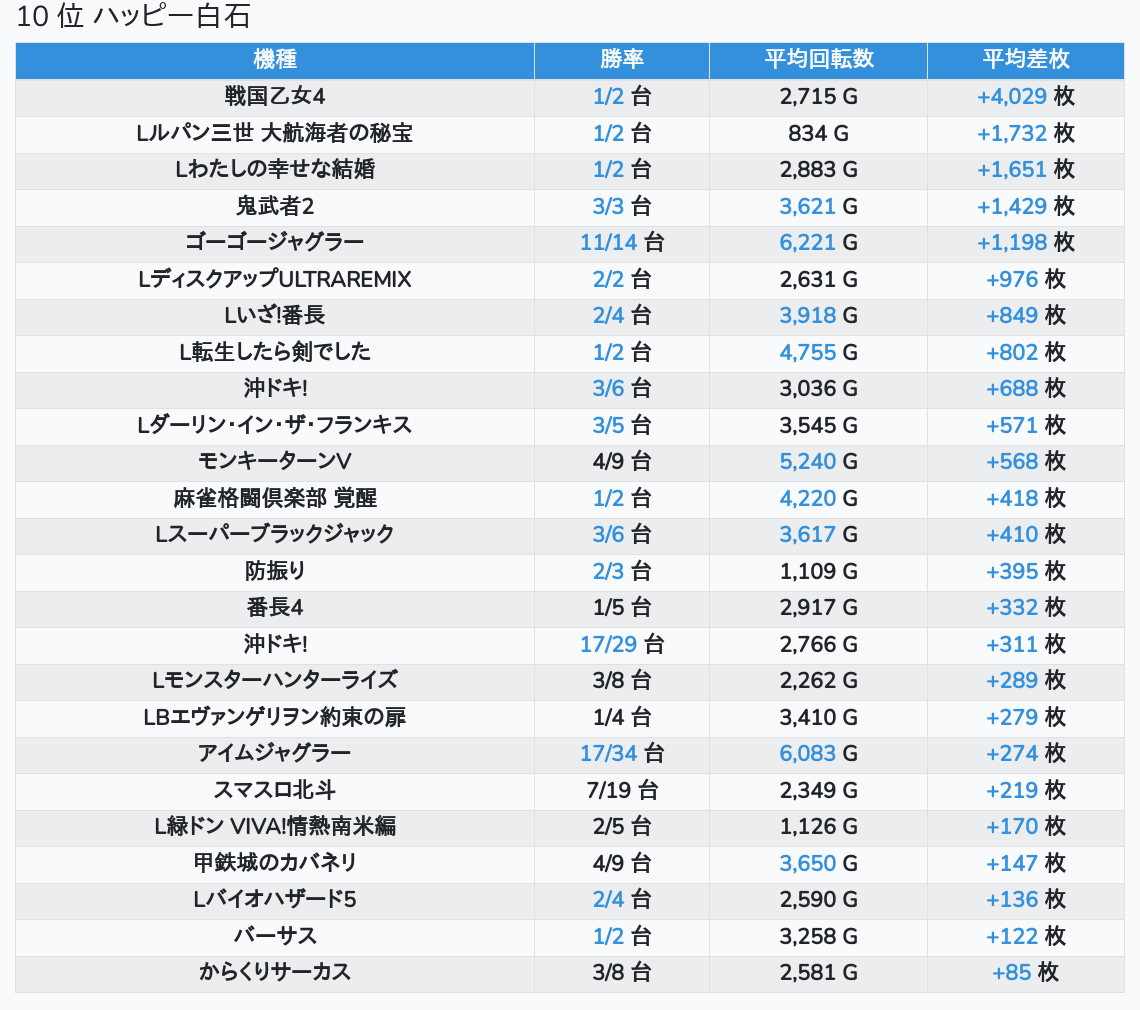Select machine name LディスクアップULTRAREMIX
Image resolution: width=1140 pixels, height=1010 pixels.
pyautogui.click(x=275, y=279)
